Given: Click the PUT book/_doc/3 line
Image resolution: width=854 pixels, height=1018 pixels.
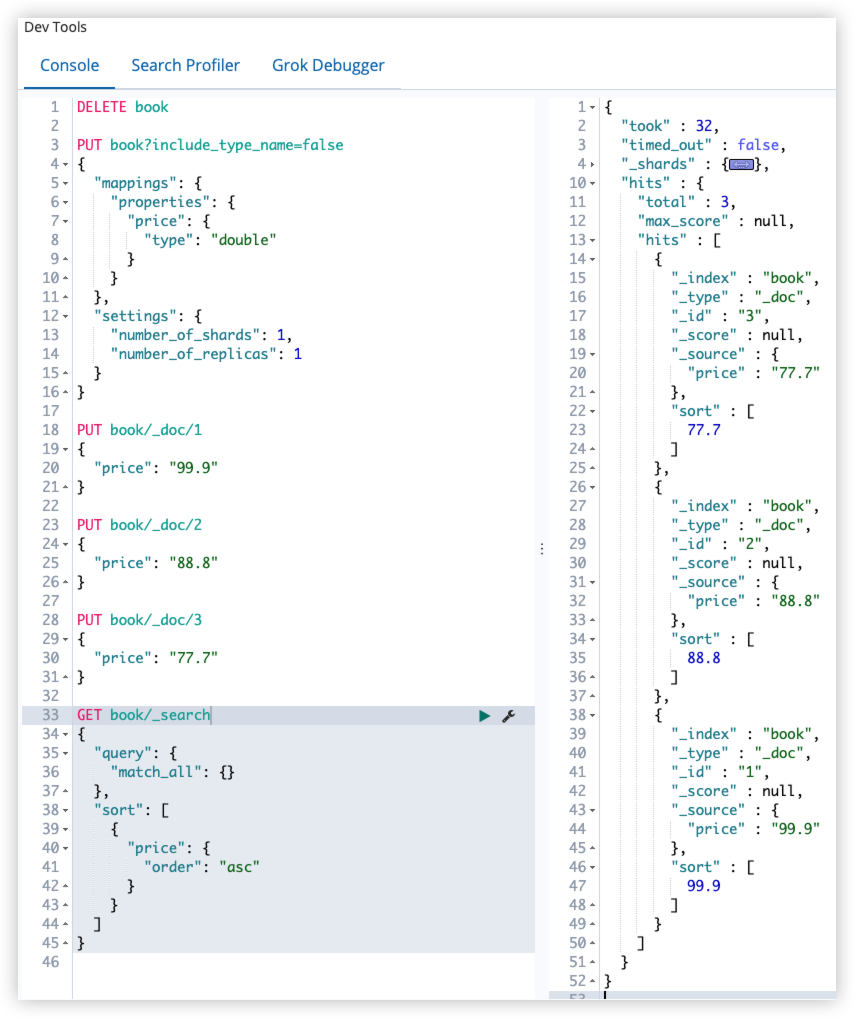Looking at the screenshot, I should click(x=139, y=620).
